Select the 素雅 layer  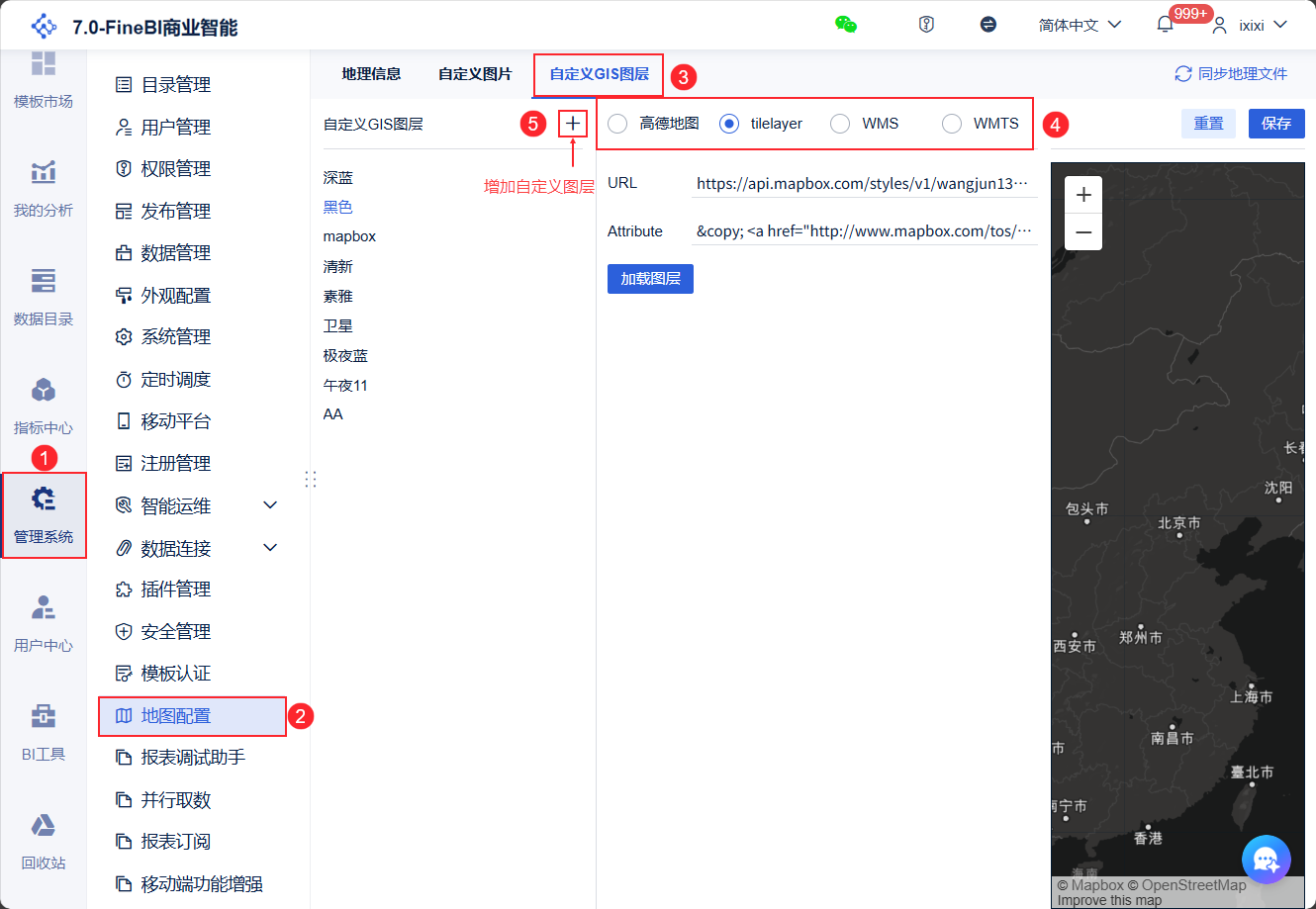point(338,297)
